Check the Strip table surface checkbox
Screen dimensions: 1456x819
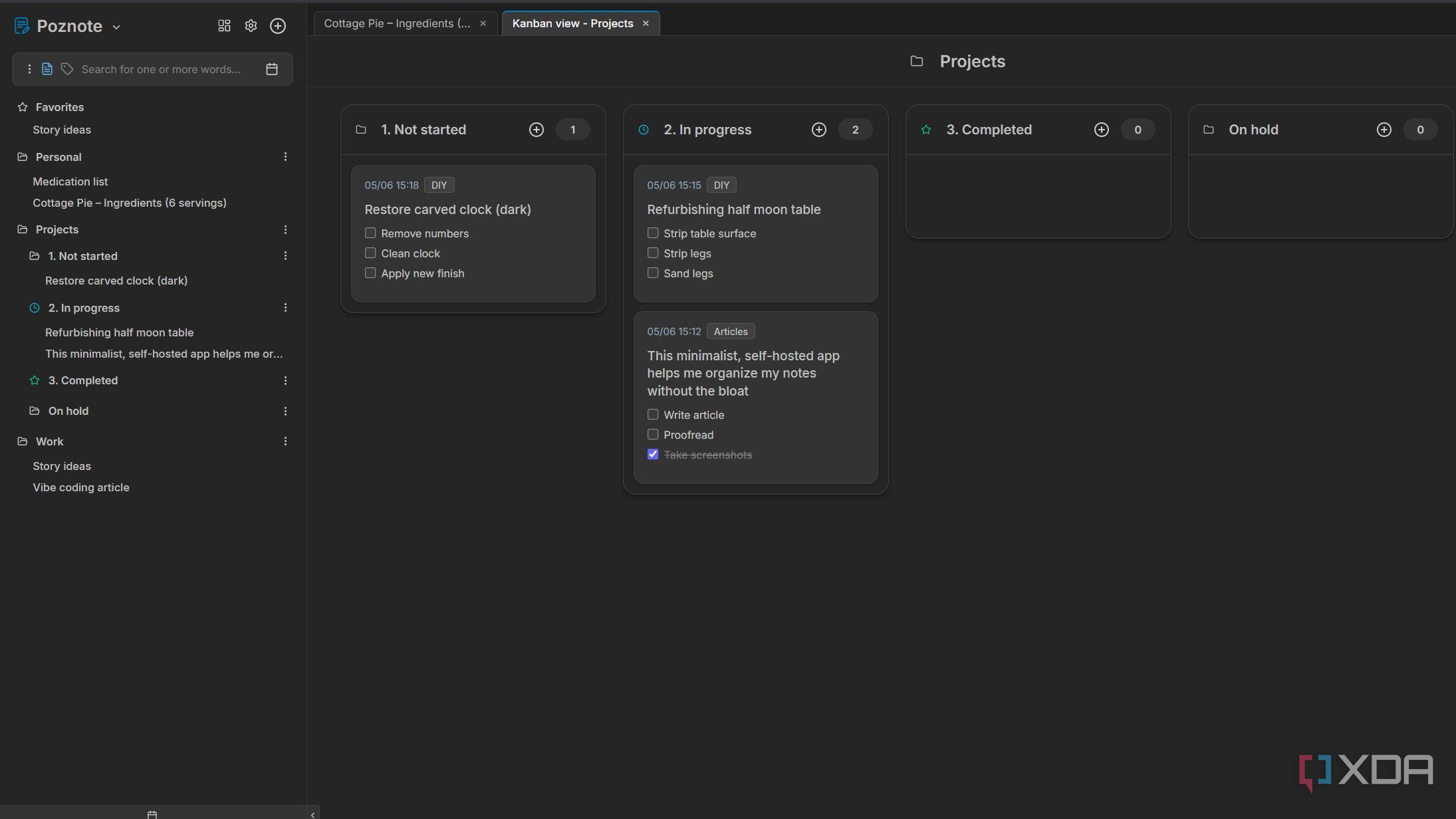(653, 233)
